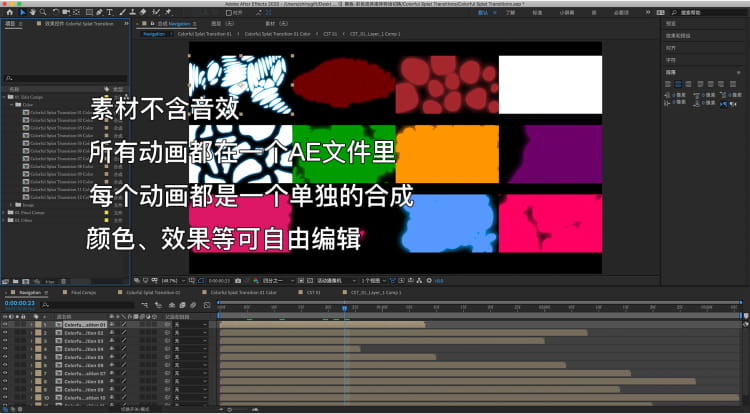Open the active camera view dropdown

pos(336,281)
